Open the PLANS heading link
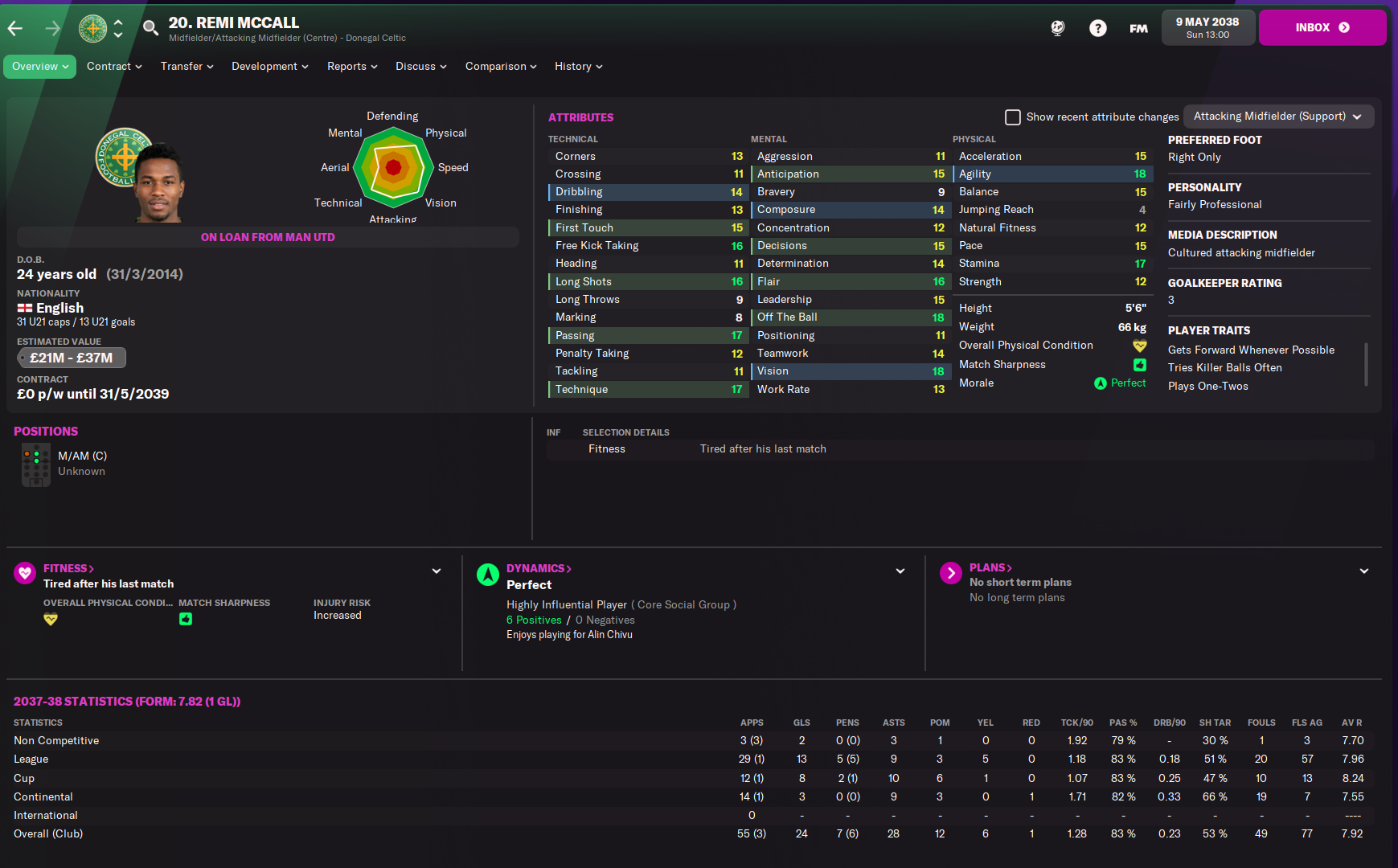The width and height of the screenshot is (1398, 868). pos(990,567)
